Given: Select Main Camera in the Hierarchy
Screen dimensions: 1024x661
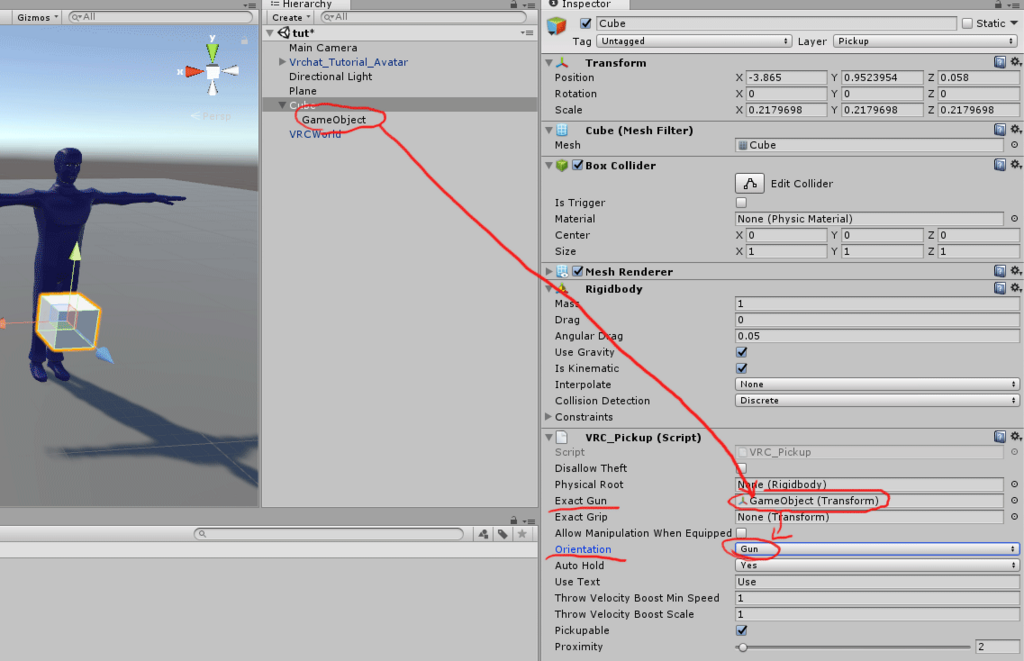Looking at the screenshot, I should pyautogui.click(x=323, y=48).
